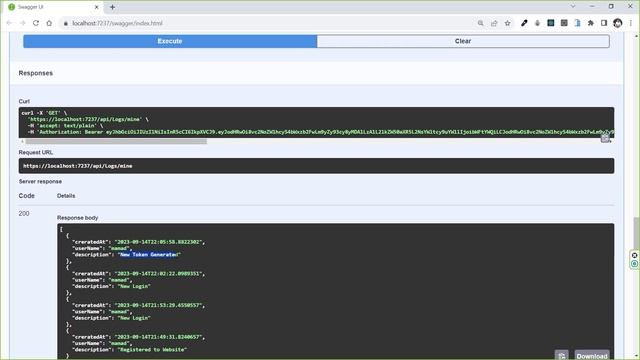View site information lock icon
Viewport: 640px width, 360px height.
pyautogui.click(x=65, y=23)
